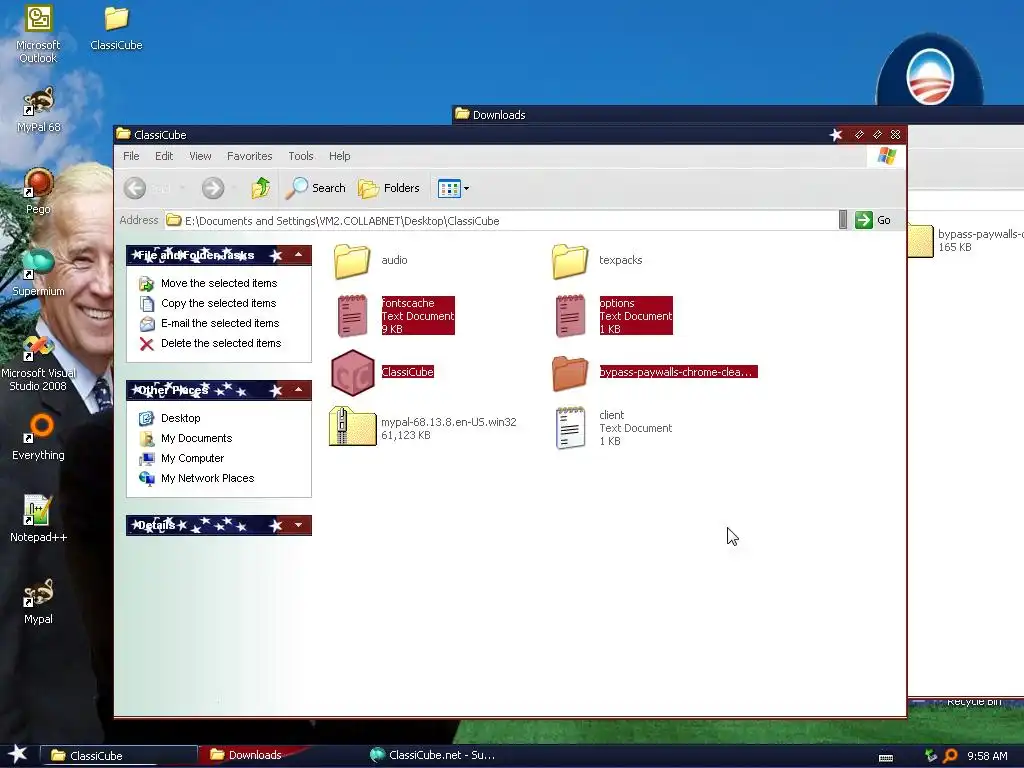
Task: Select the client text document
Action: 613,428
